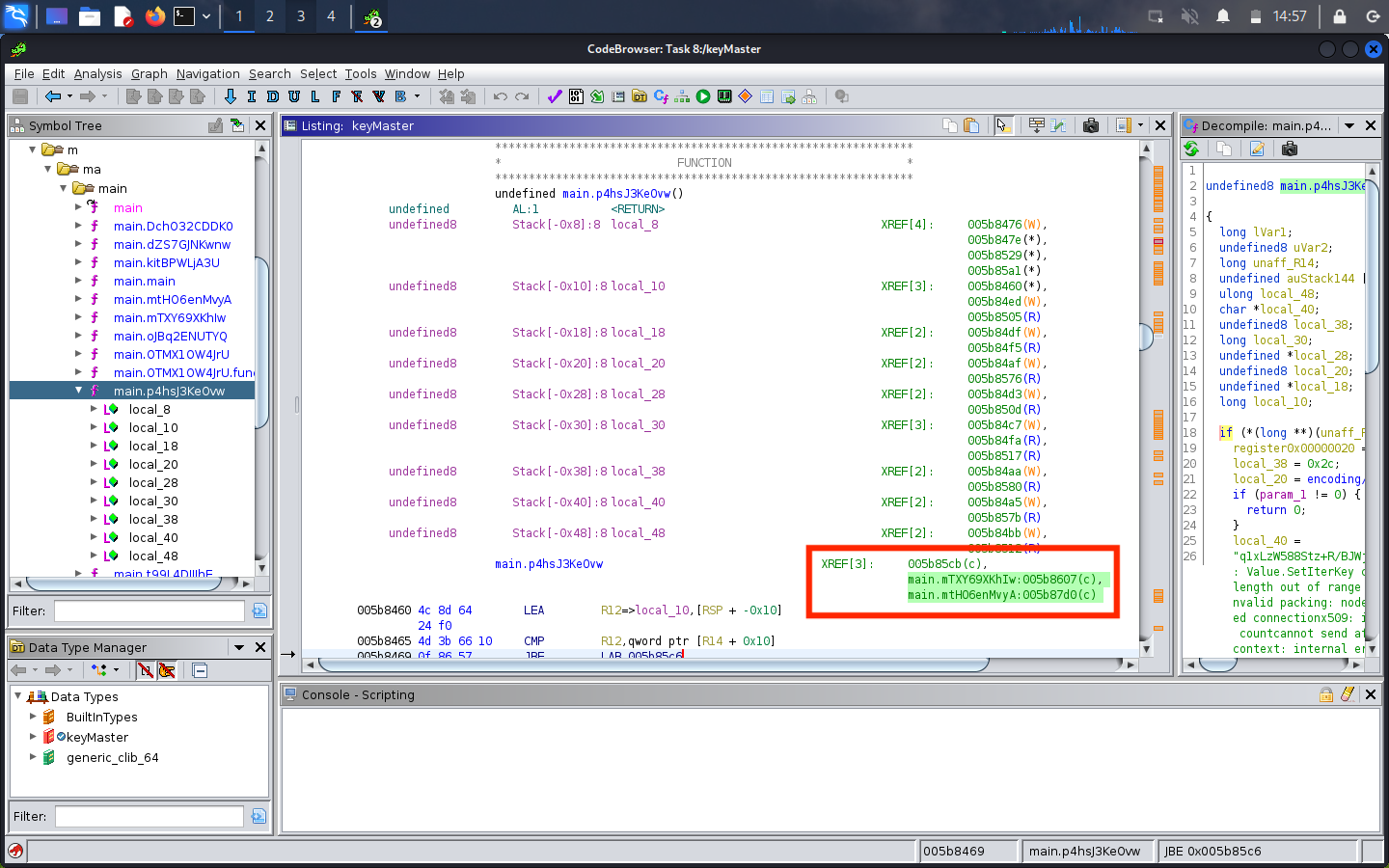Select main.kitBPWLjA3U in Symbol Tree
Screen dimensions: 1389x868
[166, 262]
